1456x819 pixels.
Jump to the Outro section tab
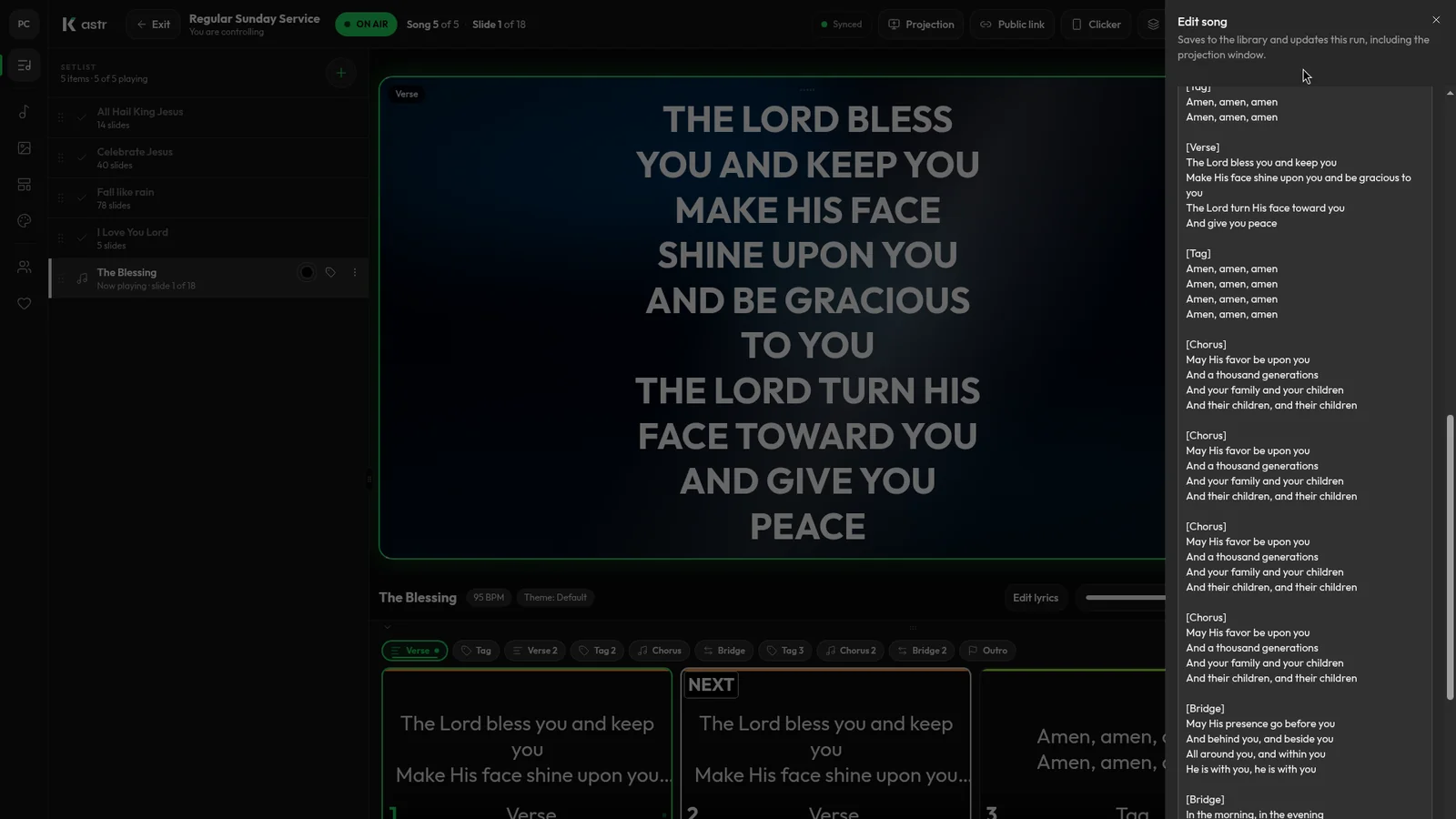[987, 651]
